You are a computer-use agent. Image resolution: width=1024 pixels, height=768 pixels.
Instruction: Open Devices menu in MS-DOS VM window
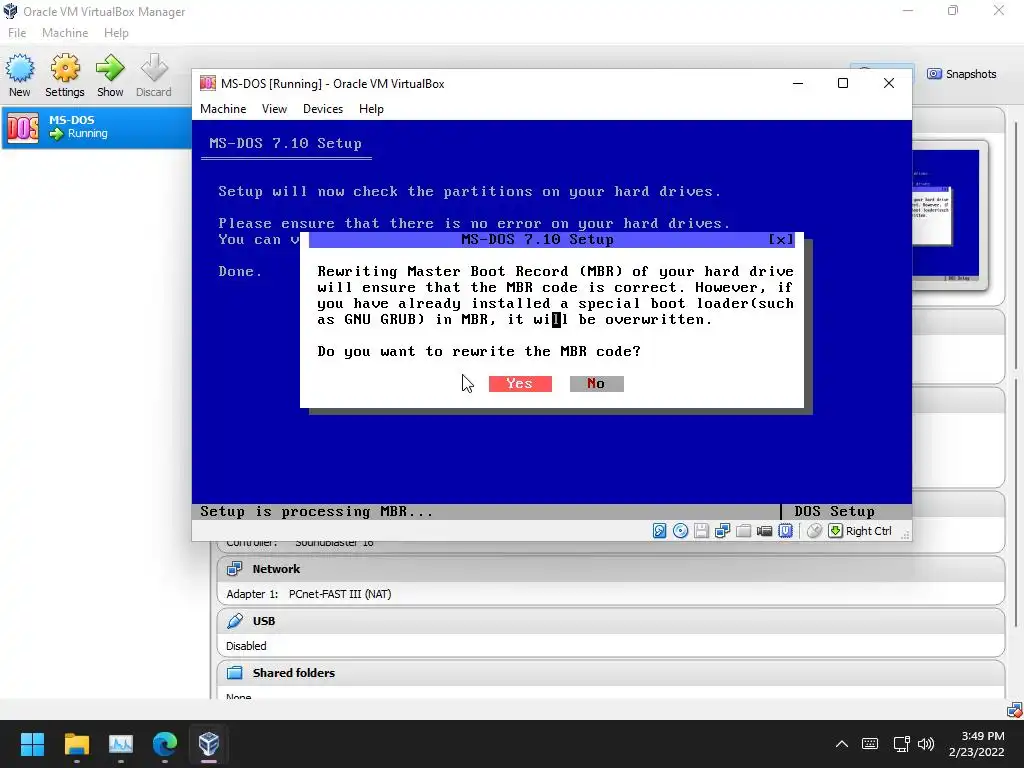click(323, 109)
